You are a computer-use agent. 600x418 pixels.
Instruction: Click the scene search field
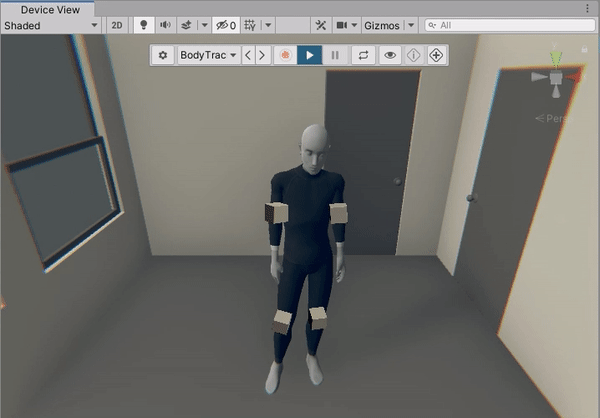click(x=510, y=25)
